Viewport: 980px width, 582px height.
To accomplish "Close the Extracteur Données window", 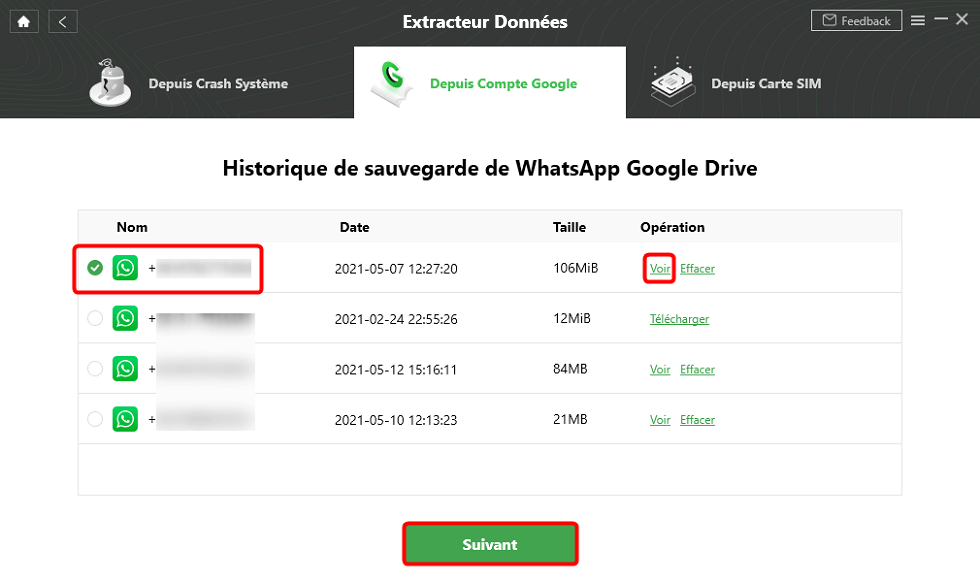I will pyautogui.click(x=962, y=20).
